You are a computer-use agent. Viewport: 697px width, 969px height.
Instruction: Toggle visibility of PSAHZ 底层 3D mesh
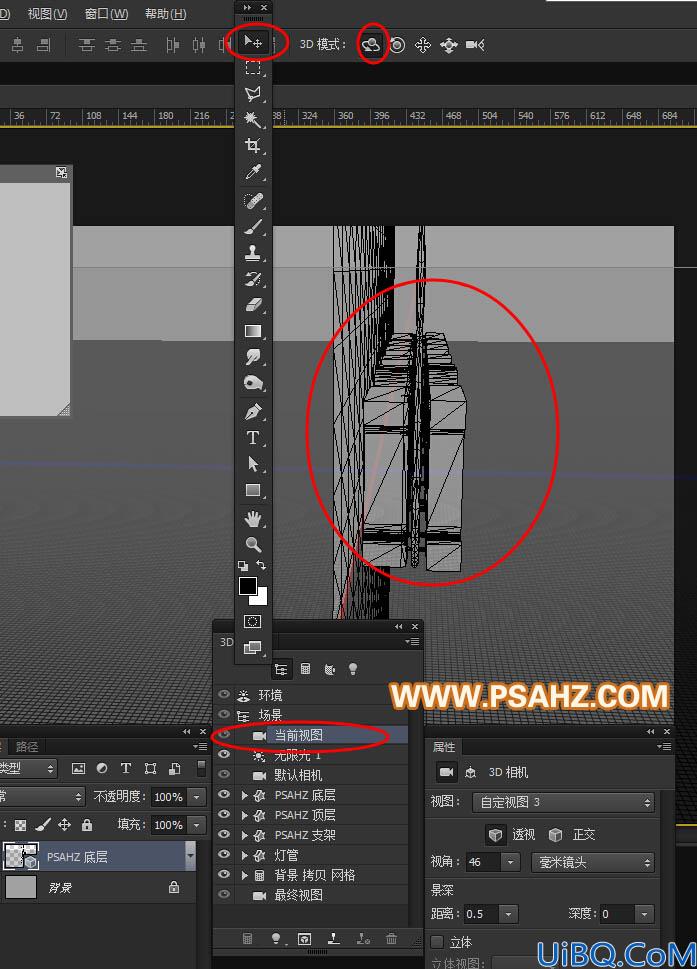coord(224,794)
